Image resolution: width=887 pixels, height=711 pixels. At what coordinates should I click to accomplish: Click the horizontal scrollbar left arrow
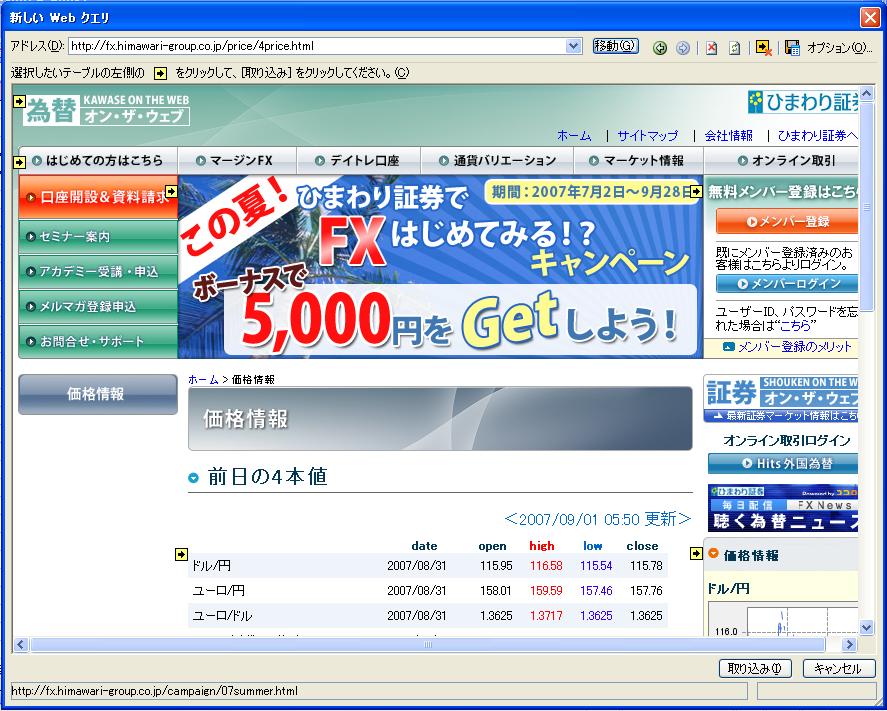(21, 644)
